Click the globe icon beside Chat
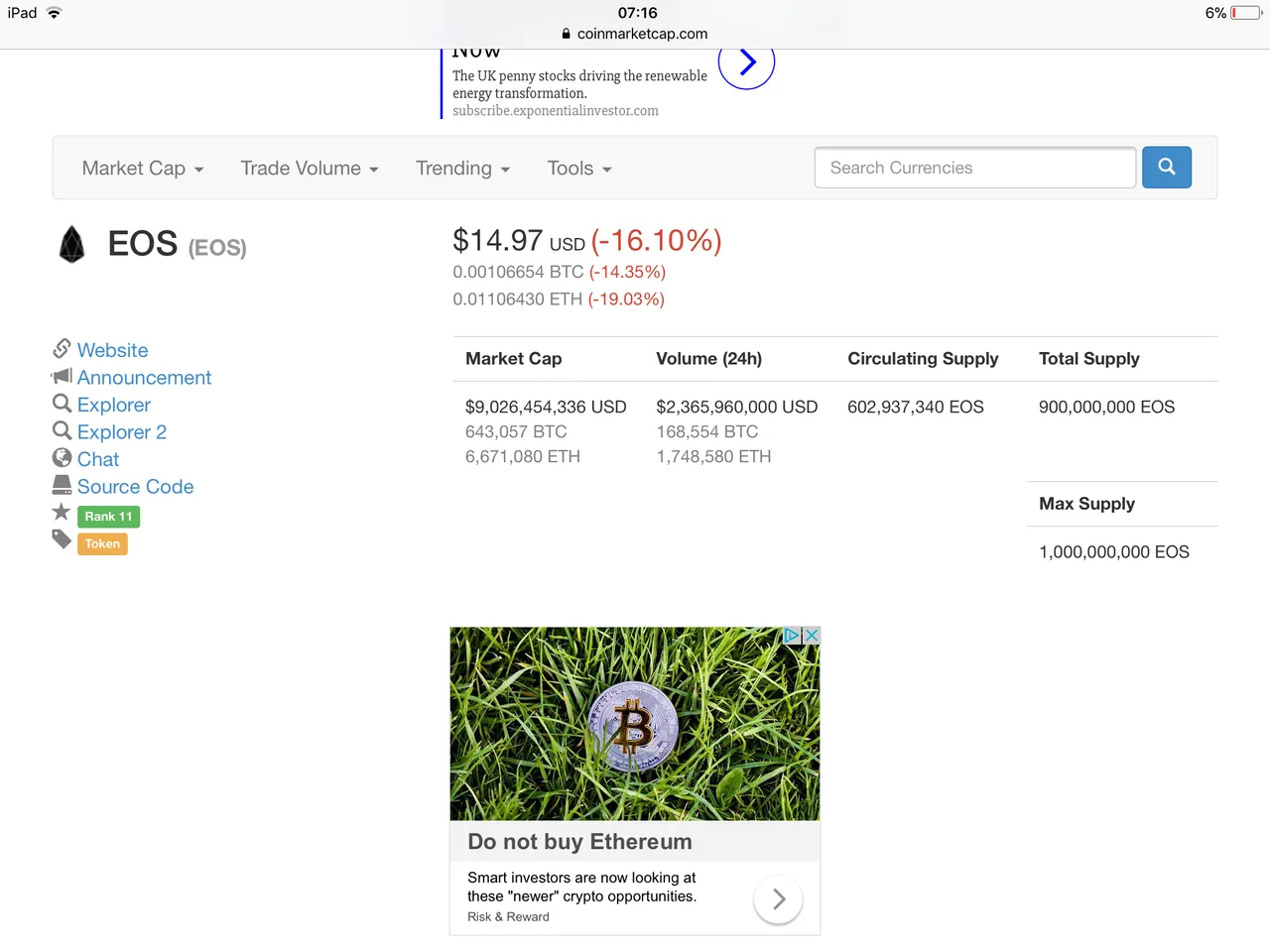The height and width of the screenshot is (952, 1270). [62, 458]
